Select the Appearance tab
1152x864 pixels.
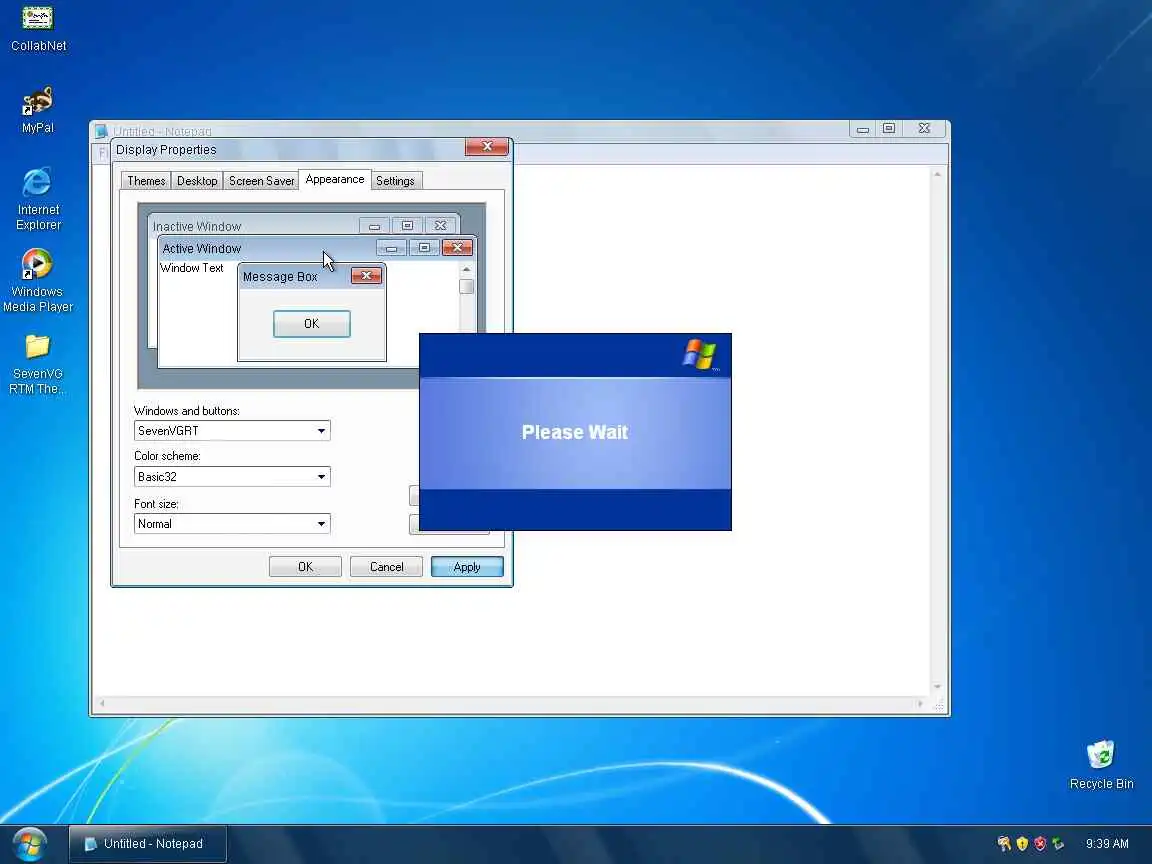pyautogui.click(x=334, y=179)
